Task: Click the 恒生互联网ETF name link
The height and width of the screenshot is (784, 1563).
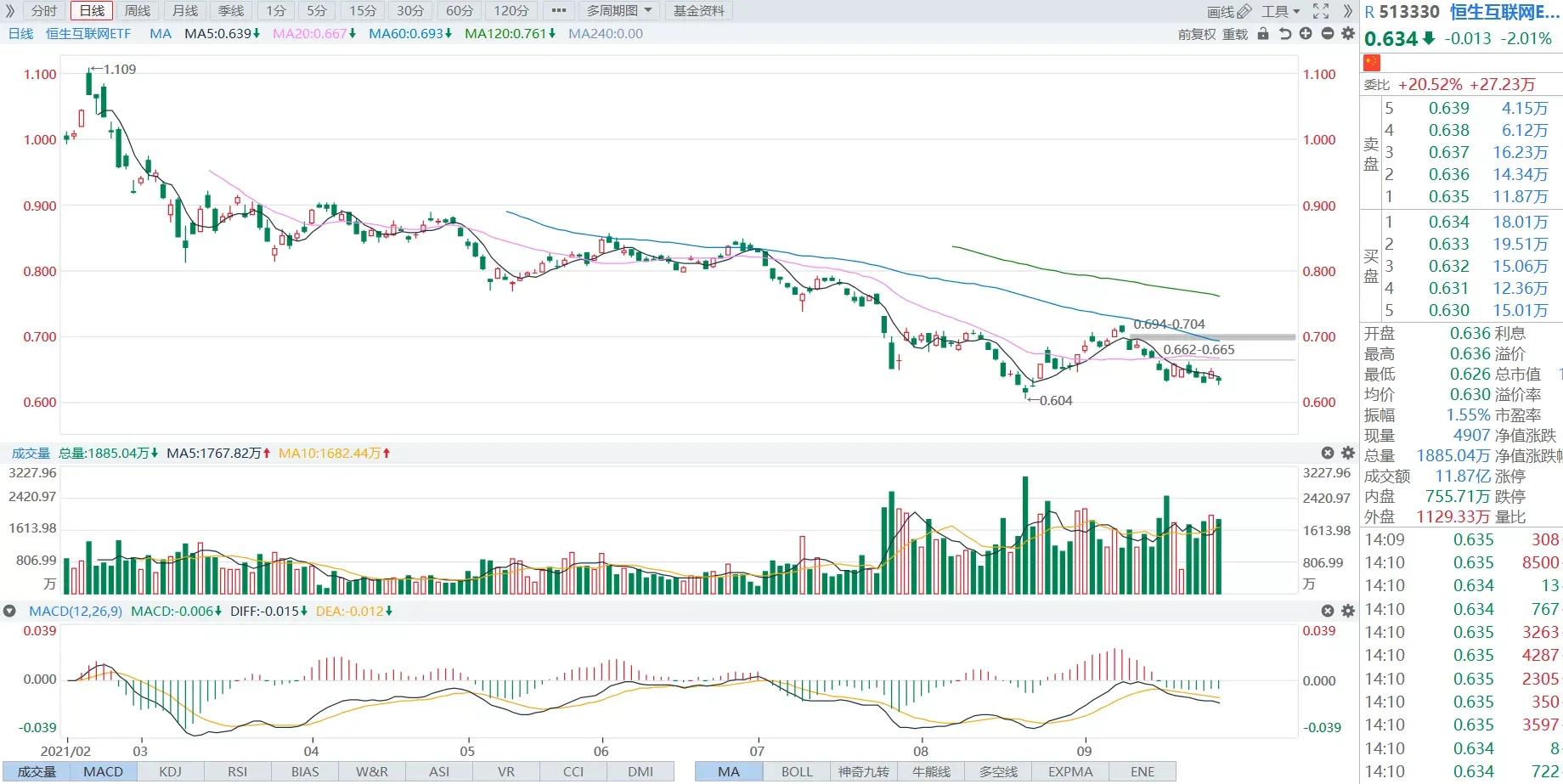Action: [x=88, y=34]
